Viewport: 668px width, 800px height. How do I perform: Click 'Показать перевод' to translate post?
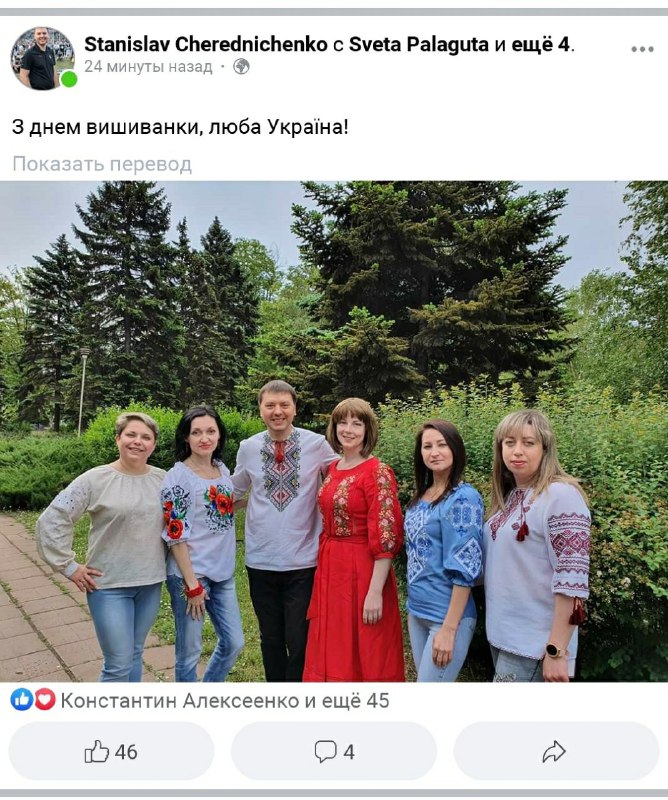[x=102, y=164]
